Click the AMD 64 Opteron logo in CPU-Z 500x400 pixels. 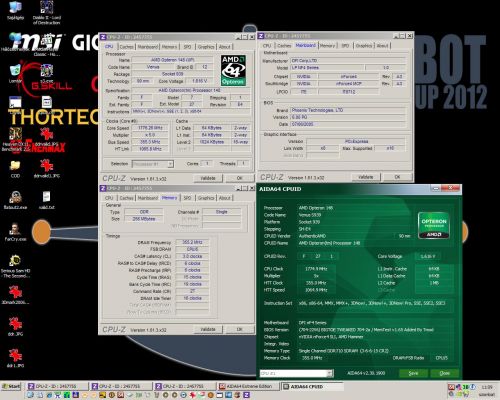coord(233,70)
